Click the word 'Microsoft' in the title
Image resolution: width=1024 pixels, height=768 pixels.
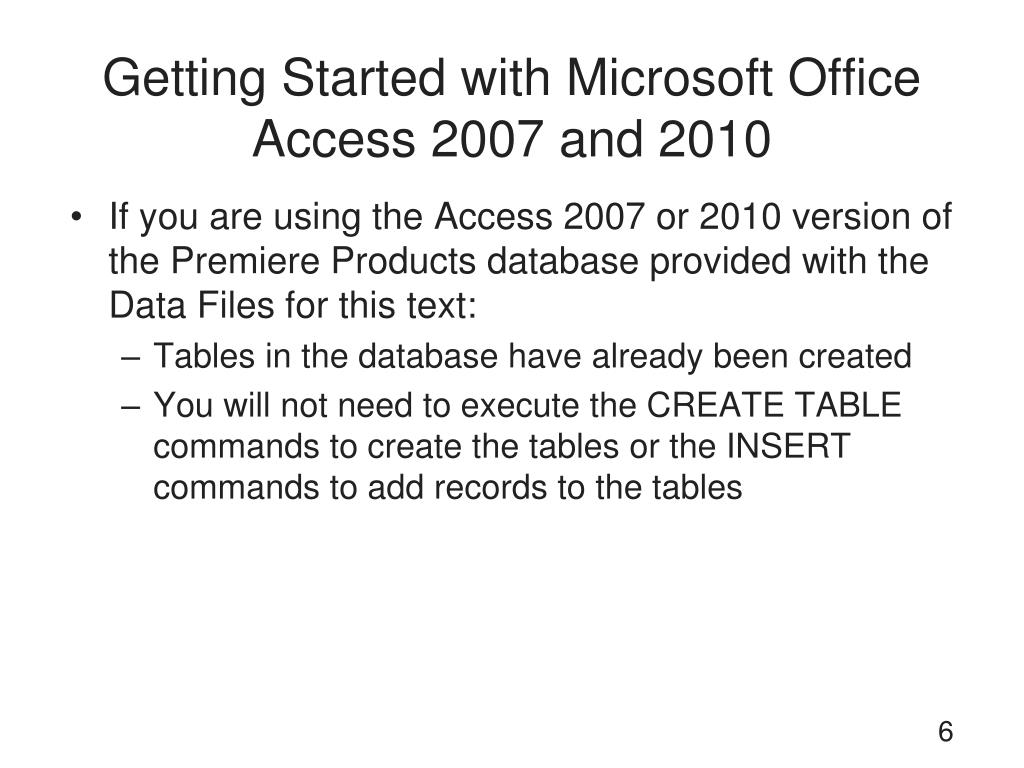click(669, 78)
